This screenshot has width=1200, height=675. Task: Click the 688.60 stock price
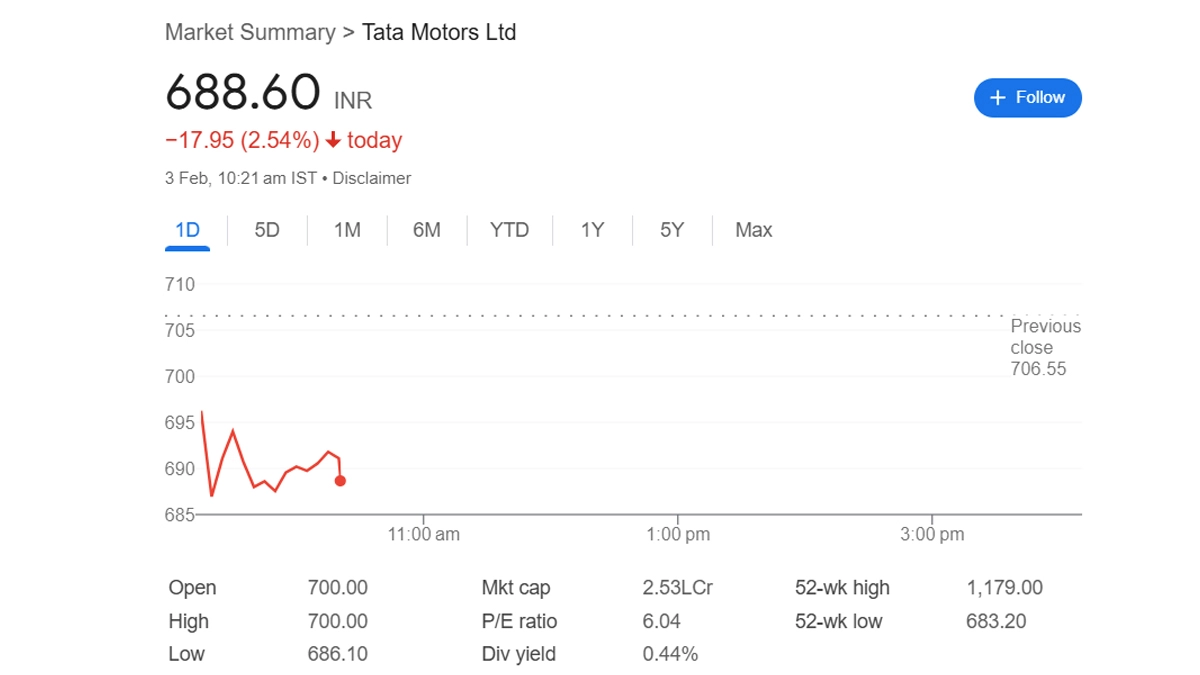242,93
